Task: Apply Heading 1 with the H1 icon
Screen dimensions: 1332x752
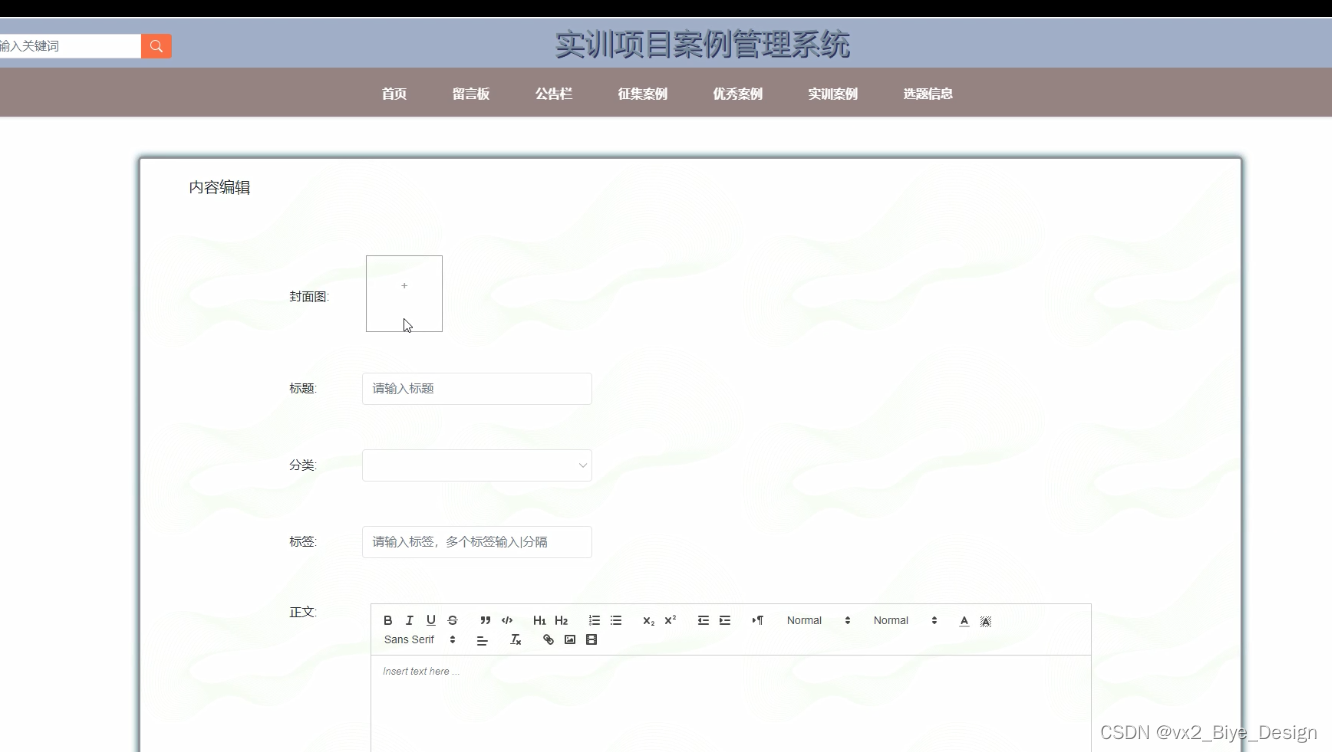Action: point(540,621)
